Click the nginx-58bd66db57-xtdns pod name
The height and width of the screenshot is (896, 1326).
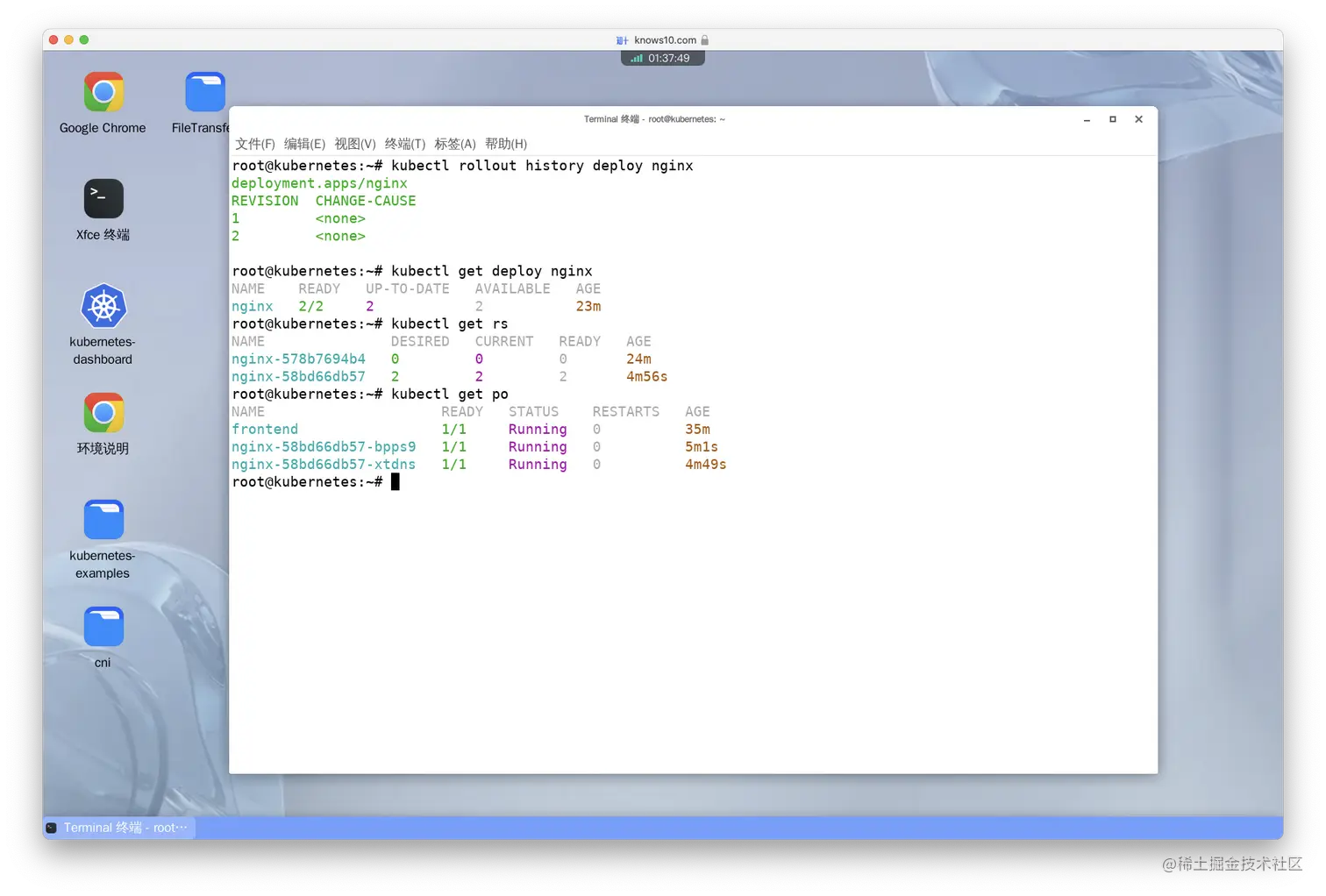click(x=324, y=464)
